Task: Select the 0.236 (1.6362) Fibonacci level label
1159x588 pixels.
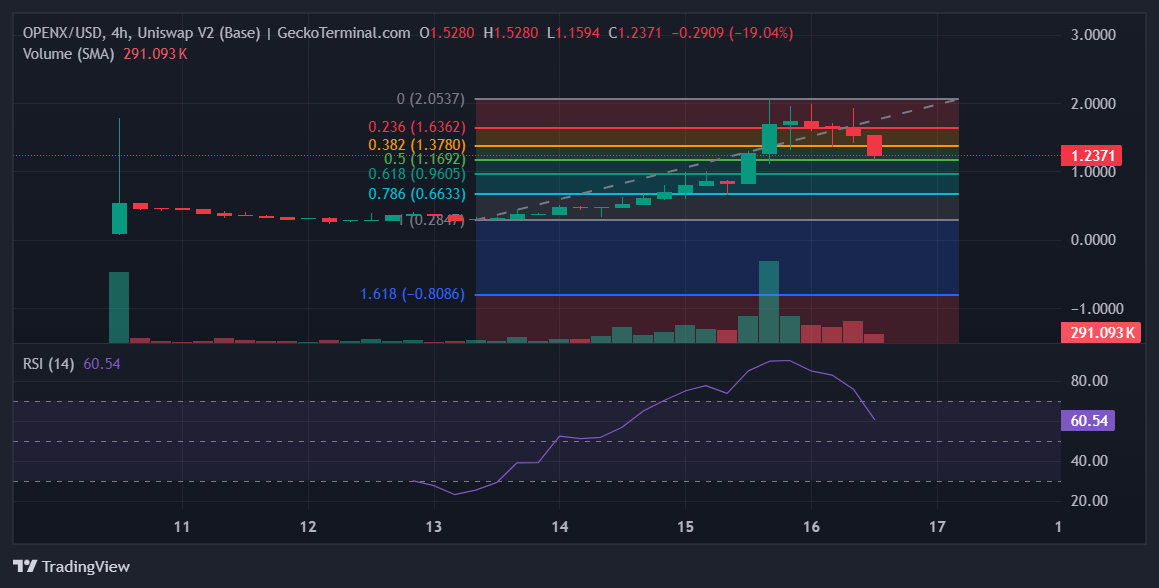Action: (417, 128)
